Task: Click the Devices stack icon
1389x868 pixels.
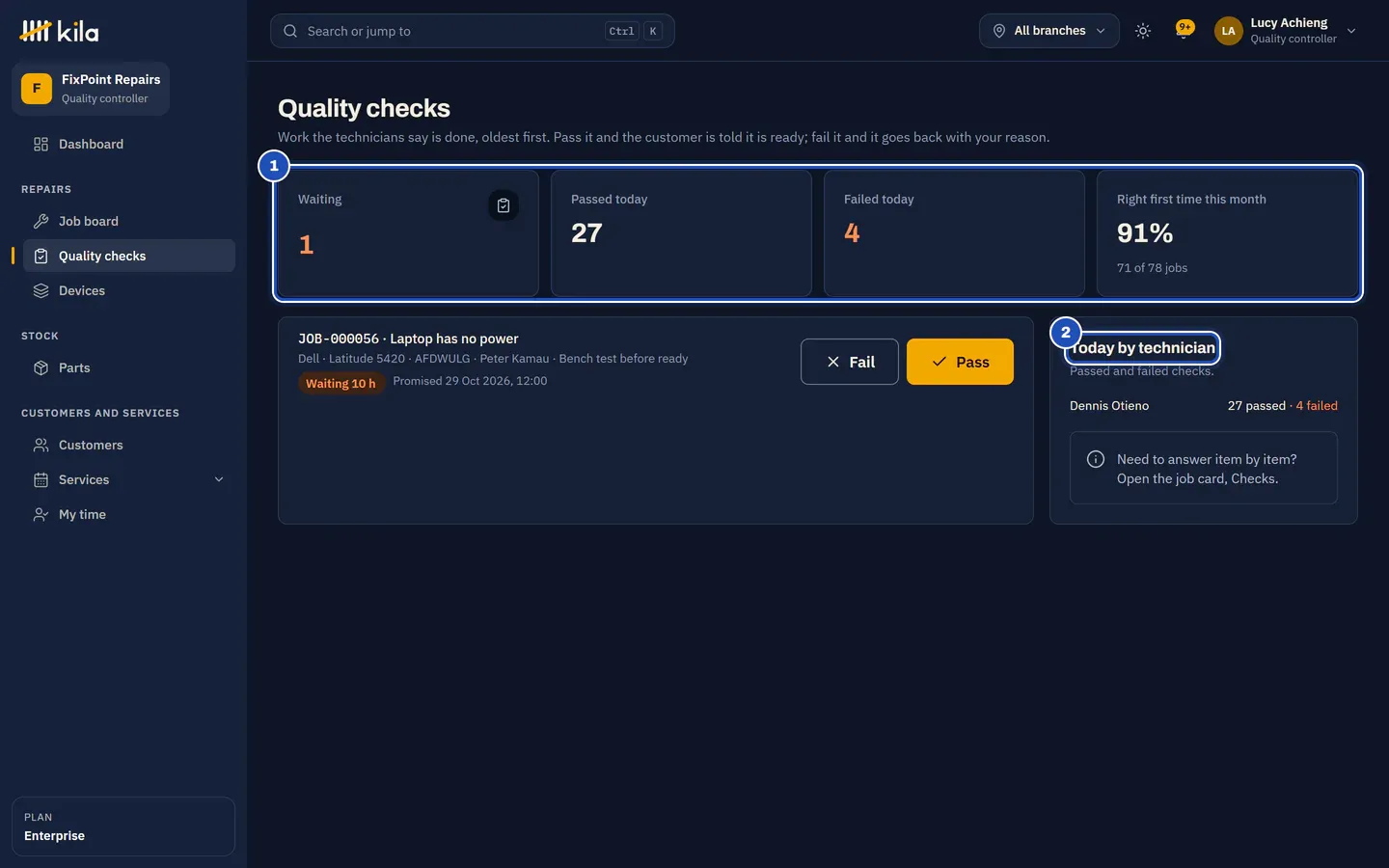Action: (x=41, y=291)
